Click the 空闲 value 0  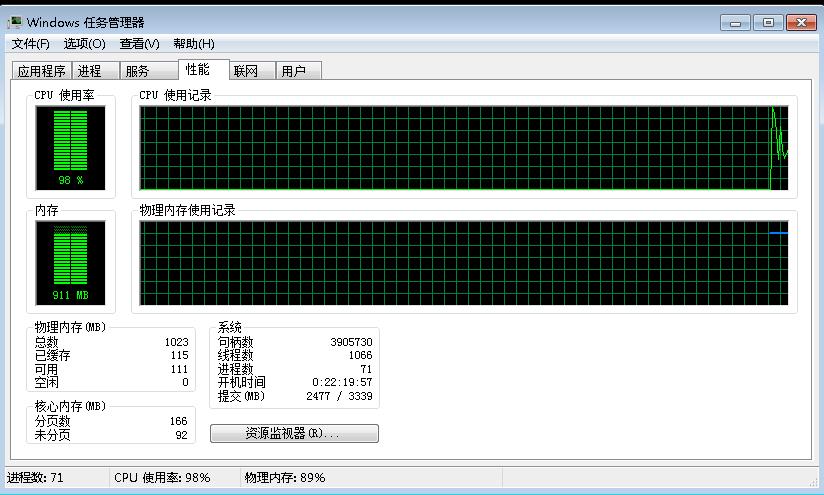(x=185, y=382)
